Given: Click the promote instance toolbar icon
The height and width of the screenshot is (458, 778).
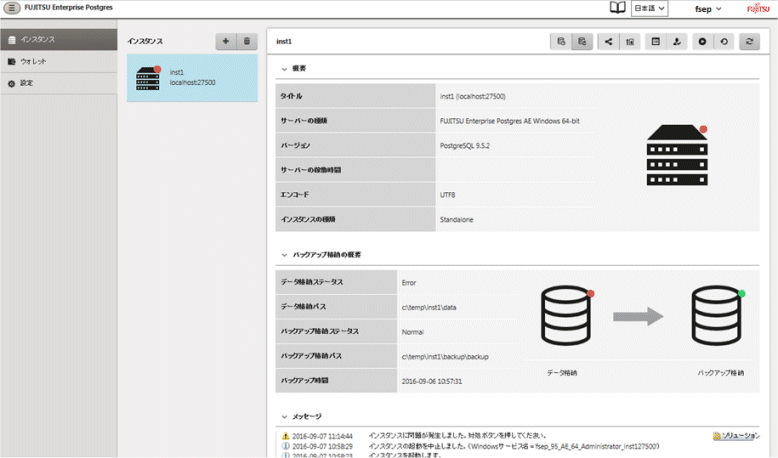Looking at the screenshot, I should 630,42.
